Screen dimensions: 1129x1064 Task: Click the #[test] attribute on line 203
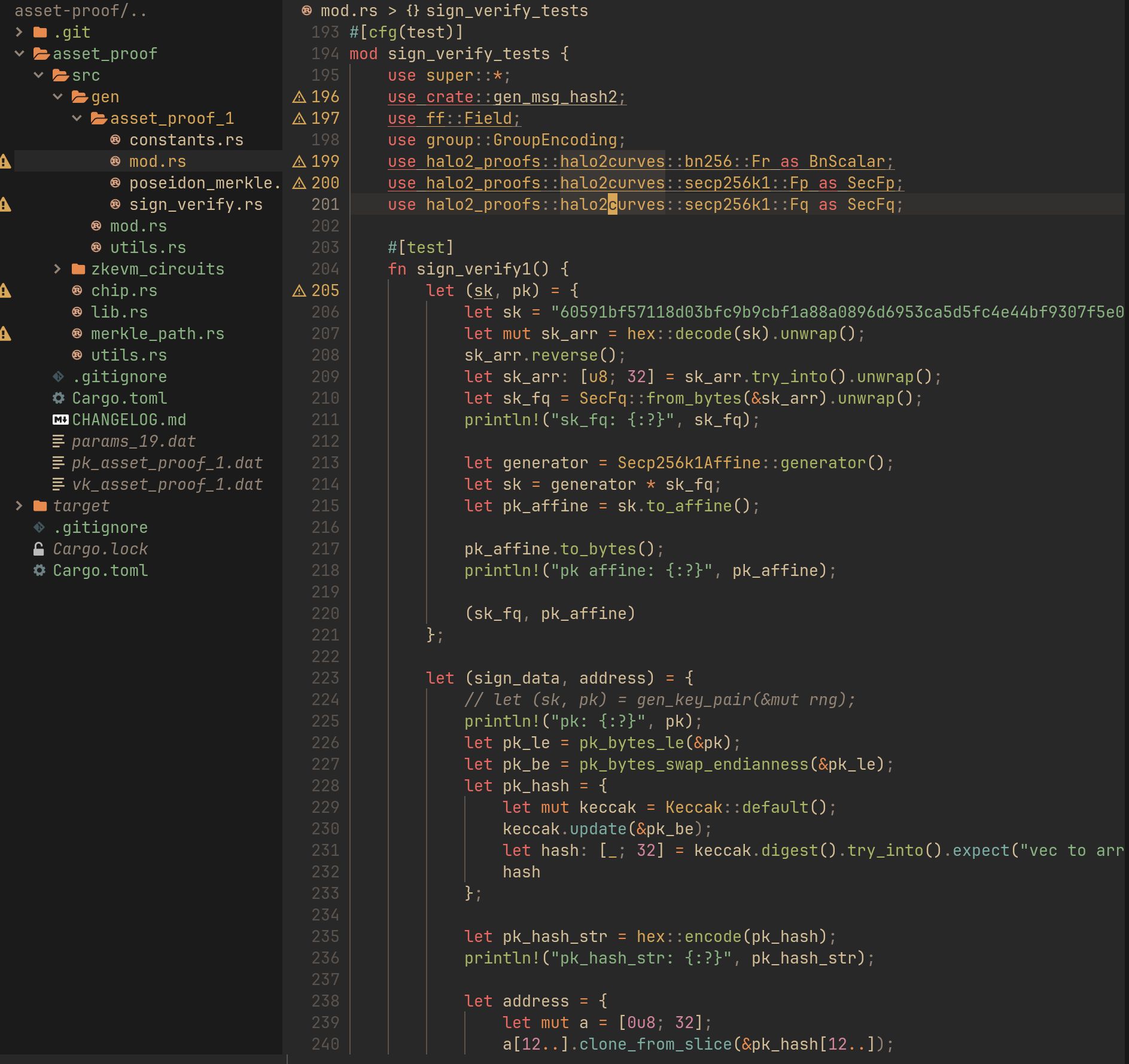coord(421,248)
